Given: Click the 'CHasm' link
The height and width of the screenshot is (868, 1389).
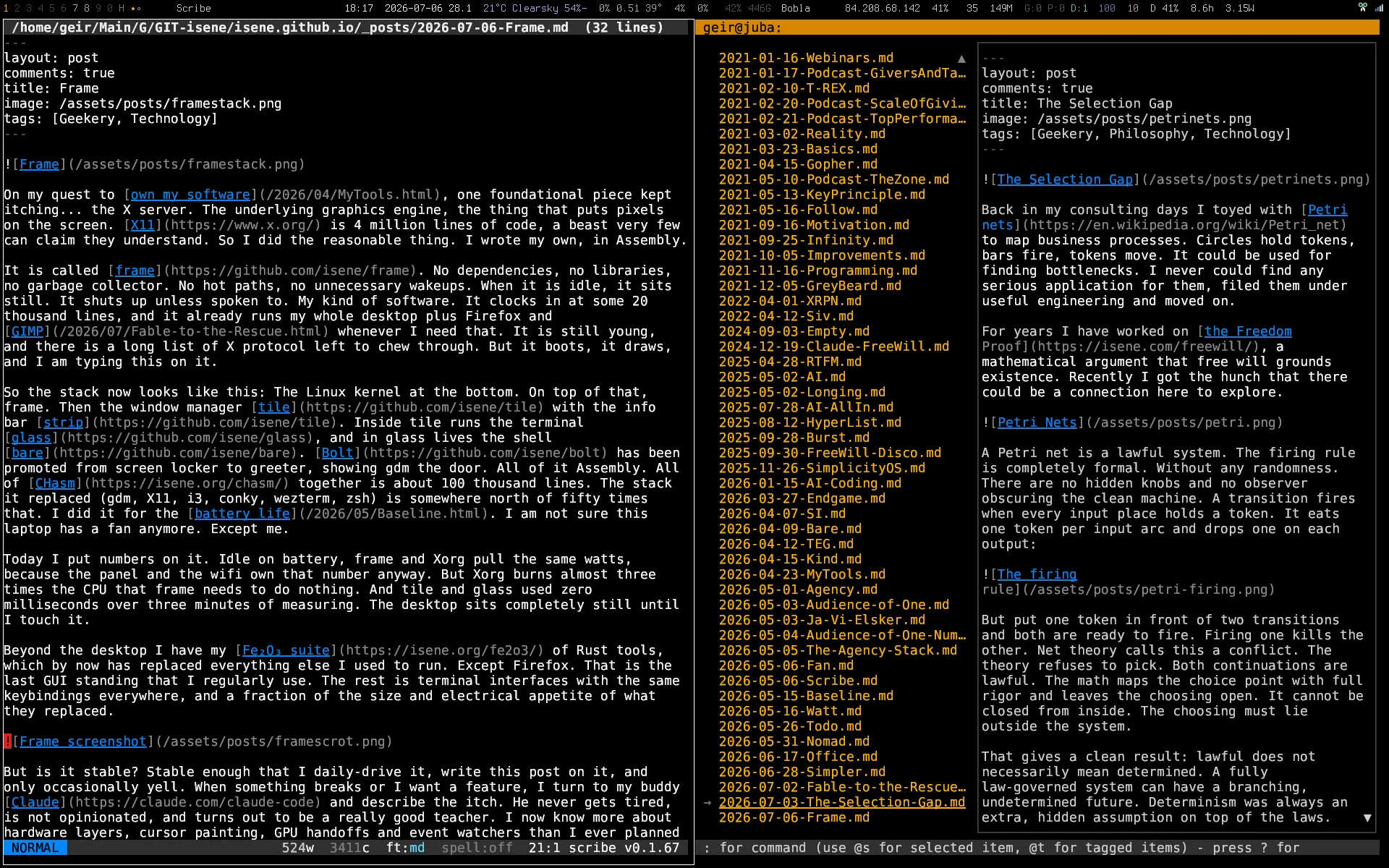Looking at the screenshot, I should (55, 483).
